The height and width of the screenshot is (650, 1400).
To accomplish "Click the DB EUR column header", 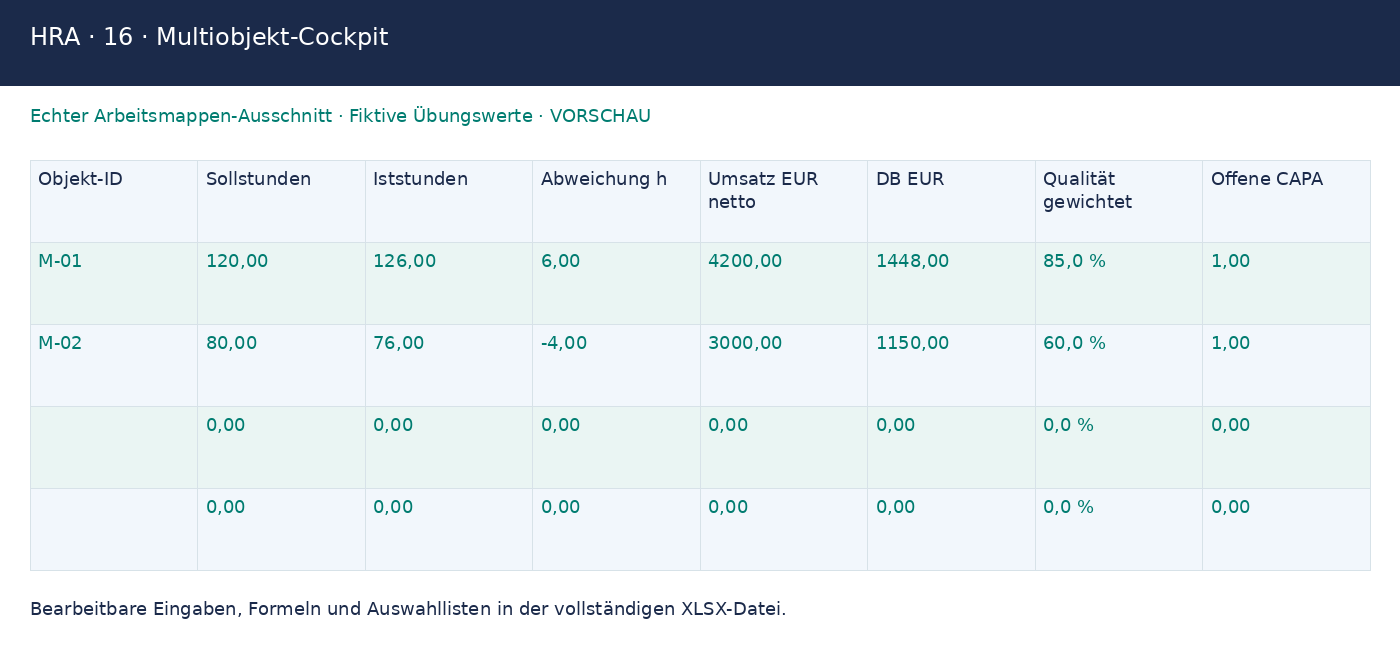I will [x=951, y=201].
